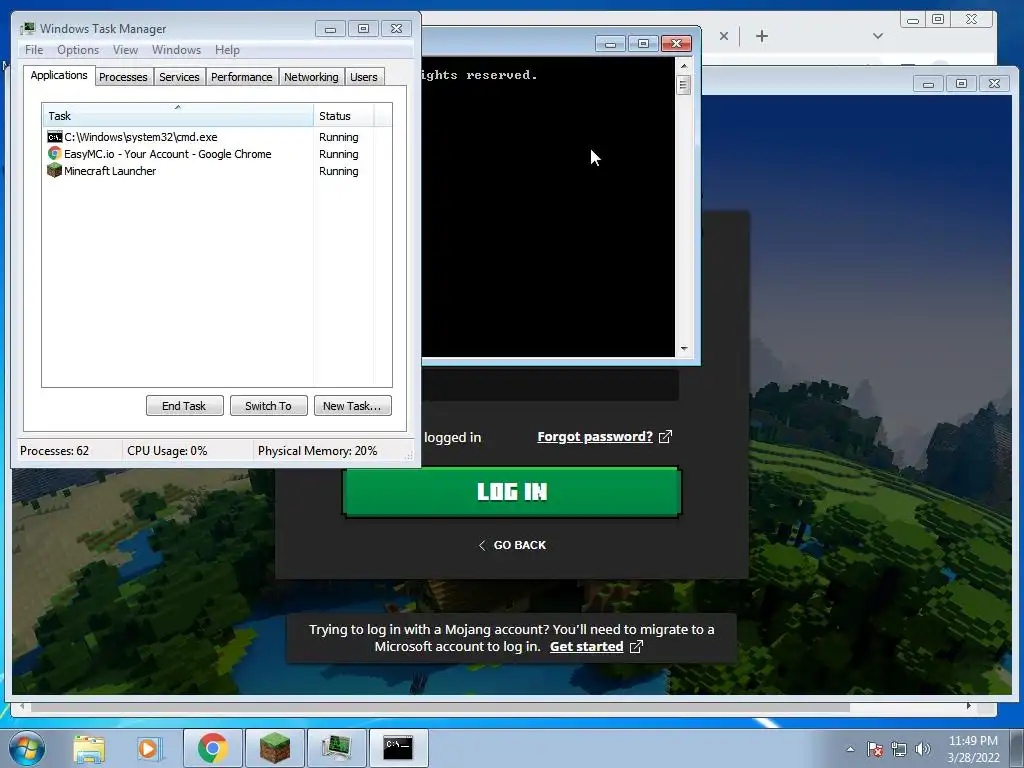Switch to Task Manager on the taskbar
Image resolution: width=1024 pixels, height=768 pixels.
point(336,748)
